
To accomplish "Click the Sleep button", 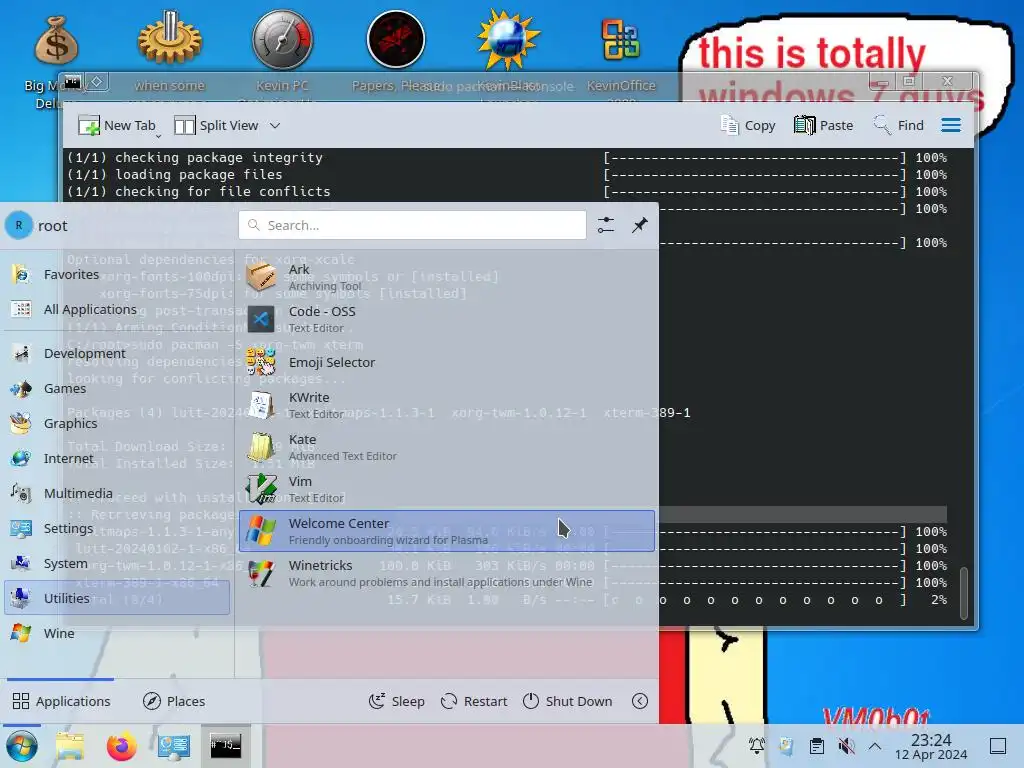I will coord(396,701).
